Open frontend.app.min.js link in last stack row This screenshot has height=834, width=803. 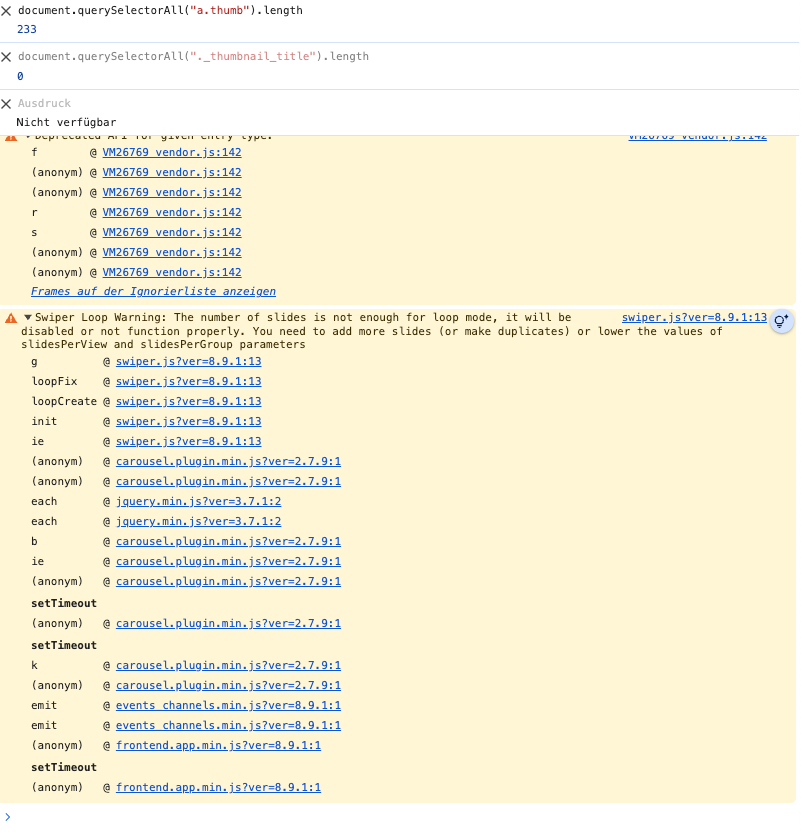218,787
